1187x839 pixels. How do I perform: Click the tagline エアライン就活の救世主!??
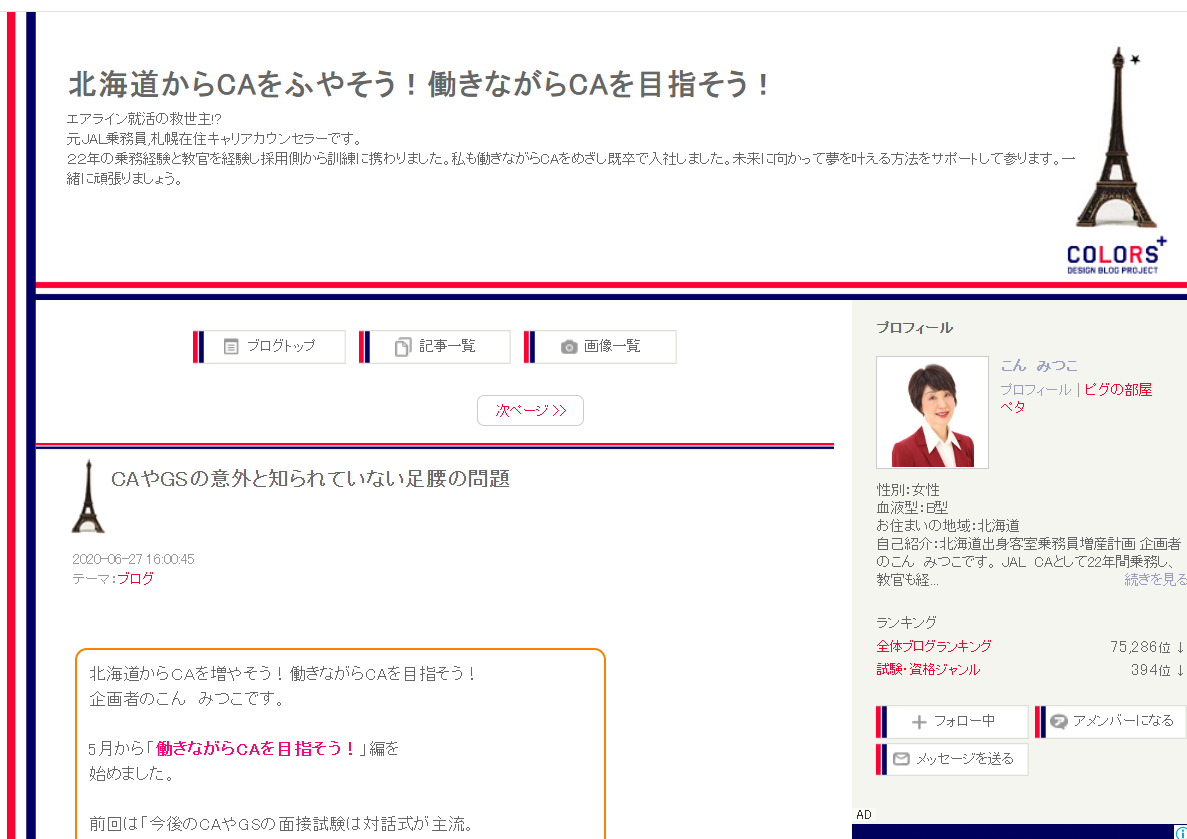point(144,119)
